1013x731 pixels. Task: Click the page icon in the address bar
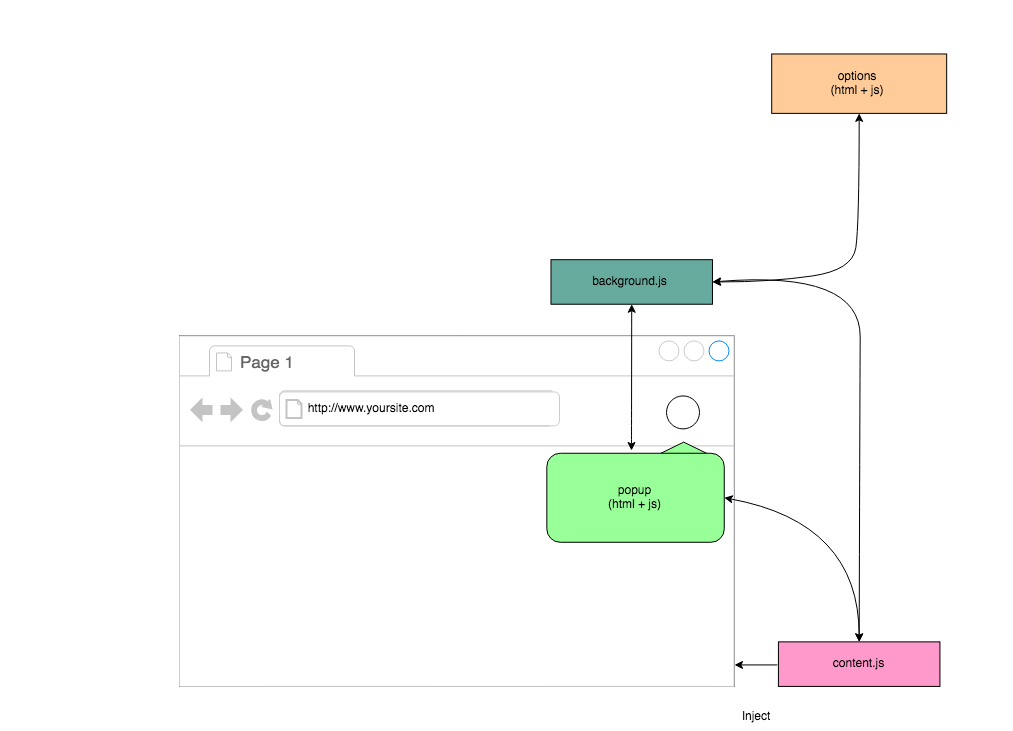coord(294,409)
